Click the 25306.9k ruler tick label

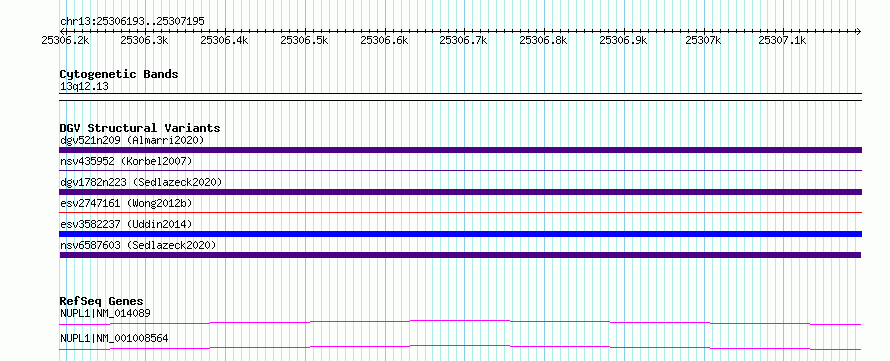(623, 40)
